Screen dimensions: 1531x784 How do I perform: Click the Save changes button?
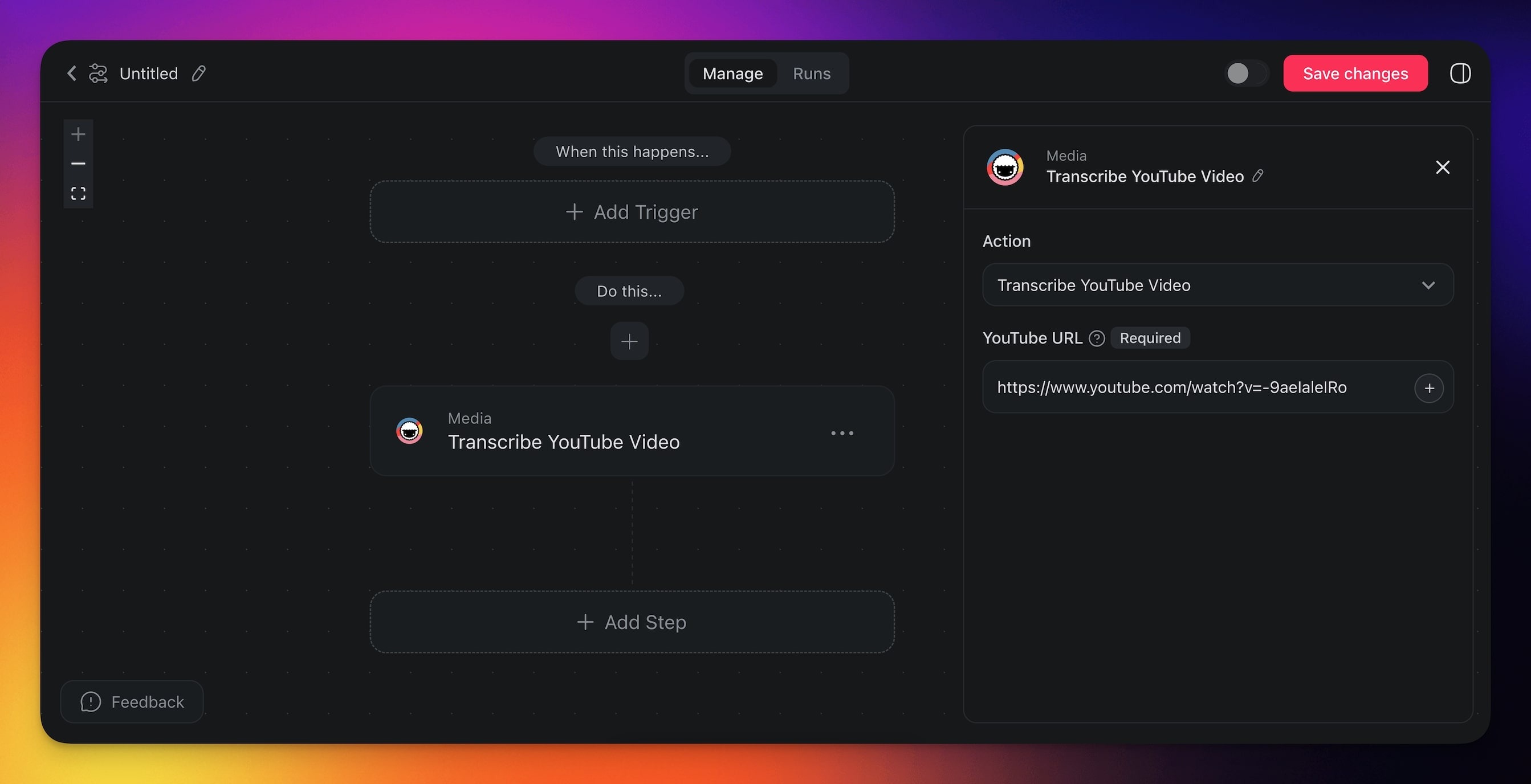point(1355,73)
